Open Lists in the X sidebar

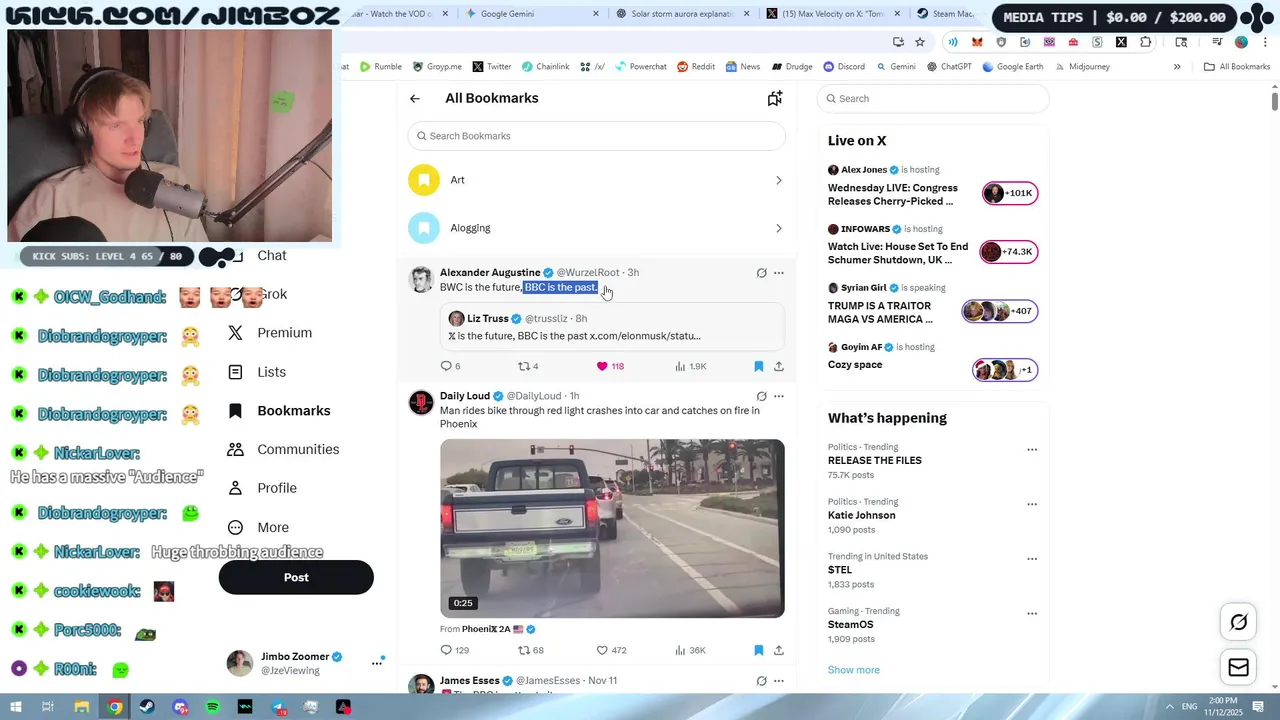[x=257, y=372]
